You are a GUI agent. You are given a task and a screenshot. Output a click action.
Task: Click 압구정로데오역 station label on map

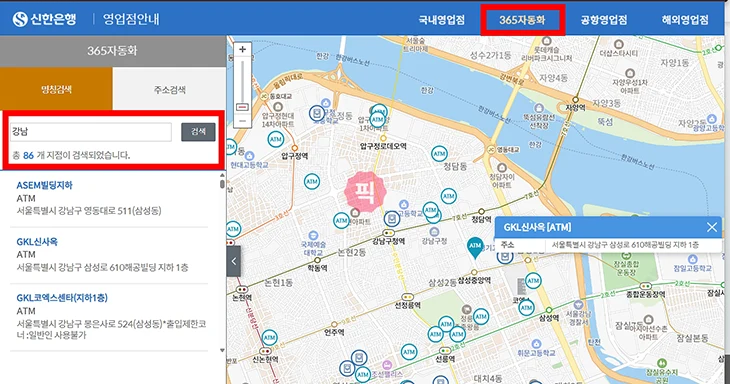pyautogui.click(x=383, y=146)
